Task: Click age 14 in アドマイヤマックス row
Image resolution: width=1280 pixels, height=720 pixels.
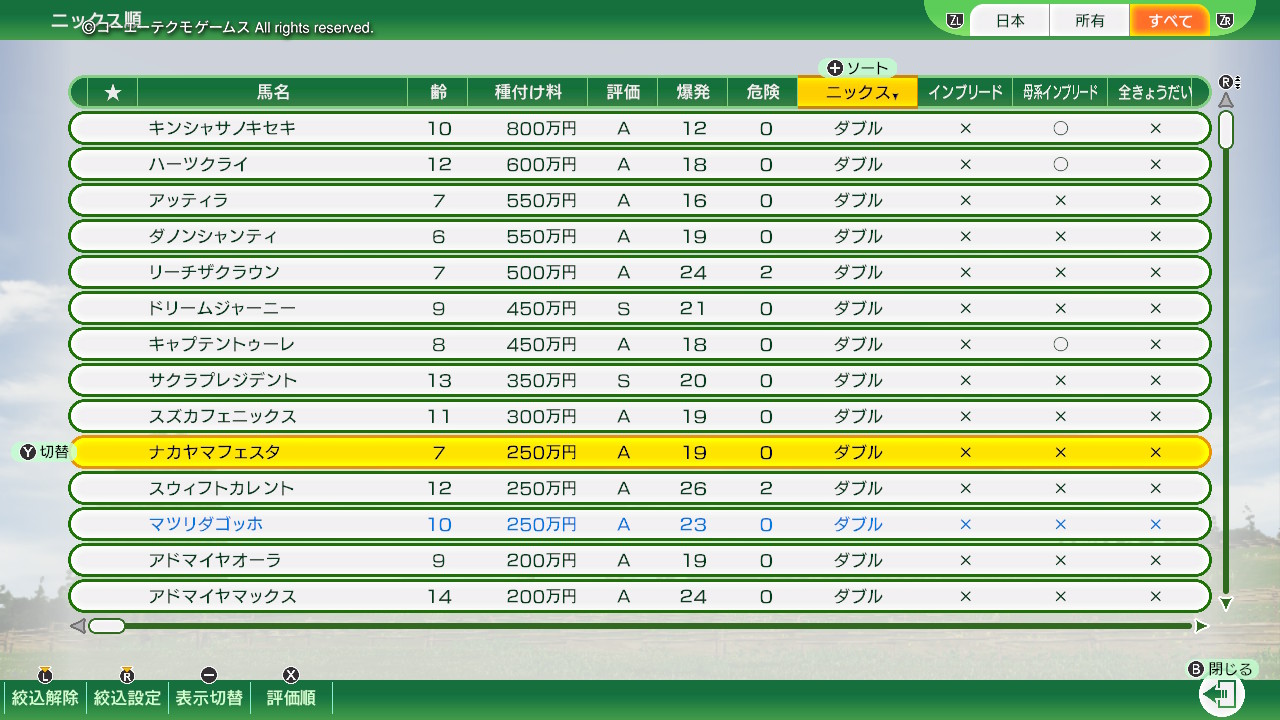Action: pos(439,596)
